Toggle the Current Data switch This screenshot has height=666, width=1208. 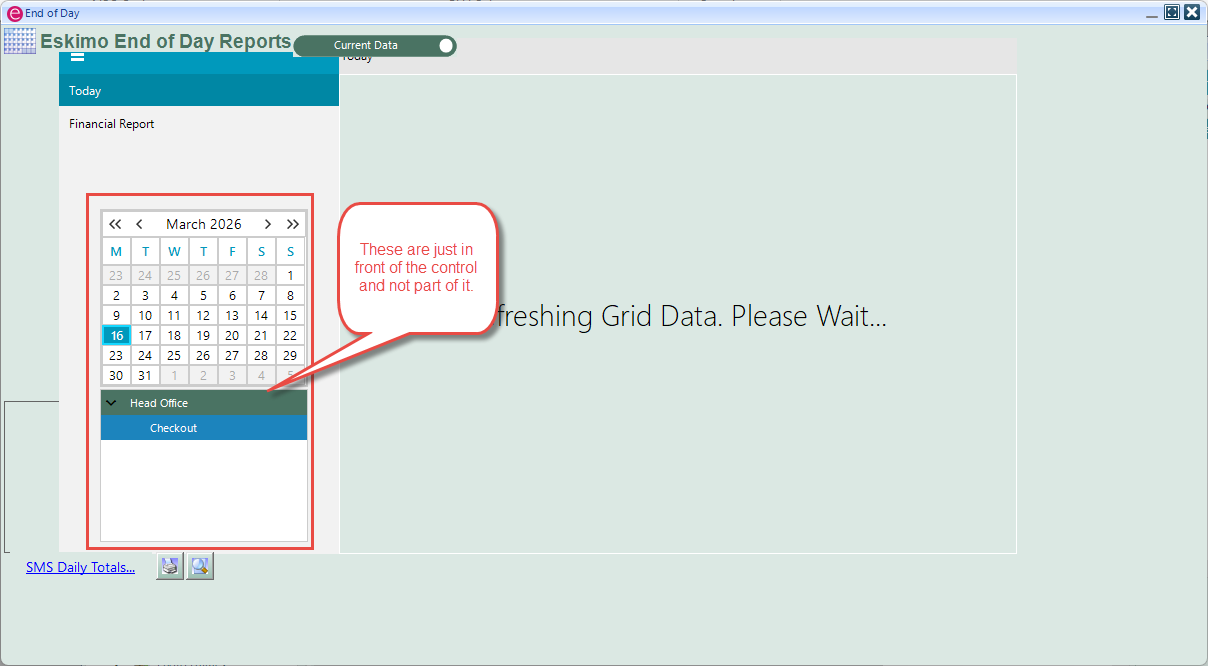coord(375,45)
